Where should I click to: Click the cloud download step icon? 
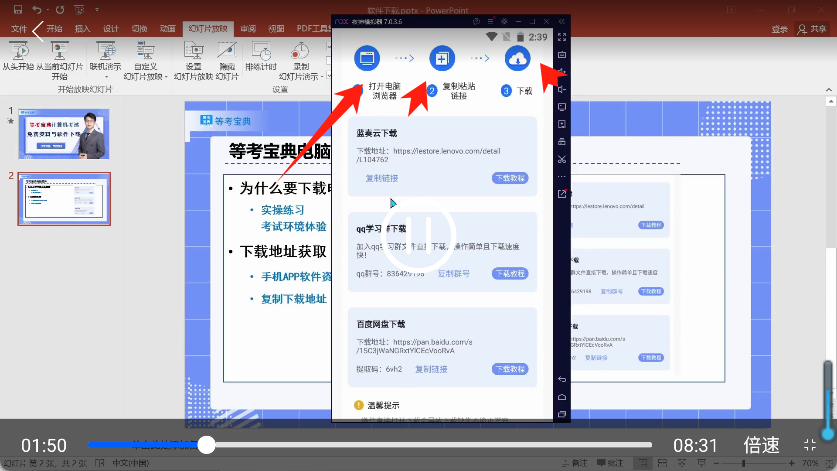(x=517, y=59)
